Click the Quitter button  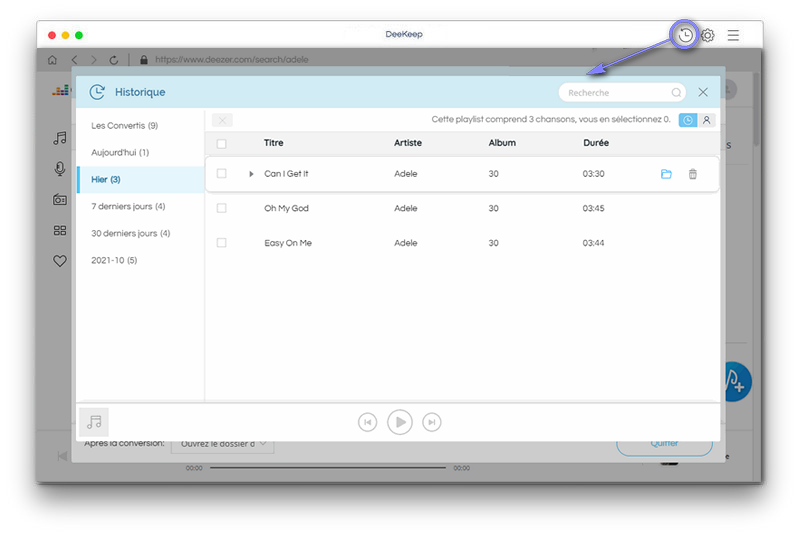664,446
